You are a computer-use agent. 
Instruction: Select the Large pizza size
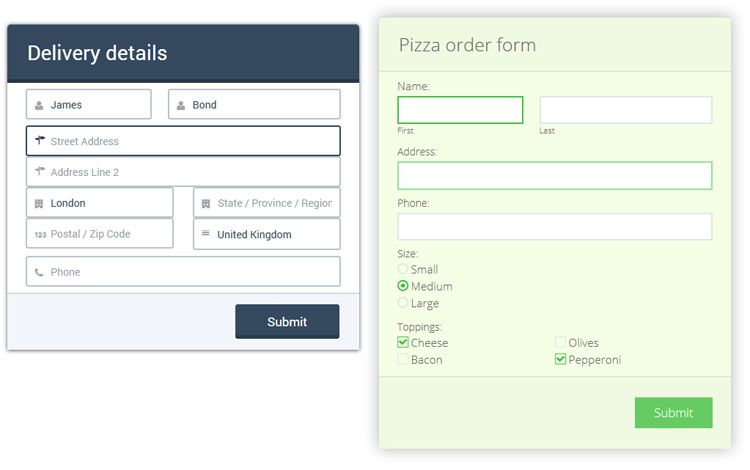[x=403, y=303]
